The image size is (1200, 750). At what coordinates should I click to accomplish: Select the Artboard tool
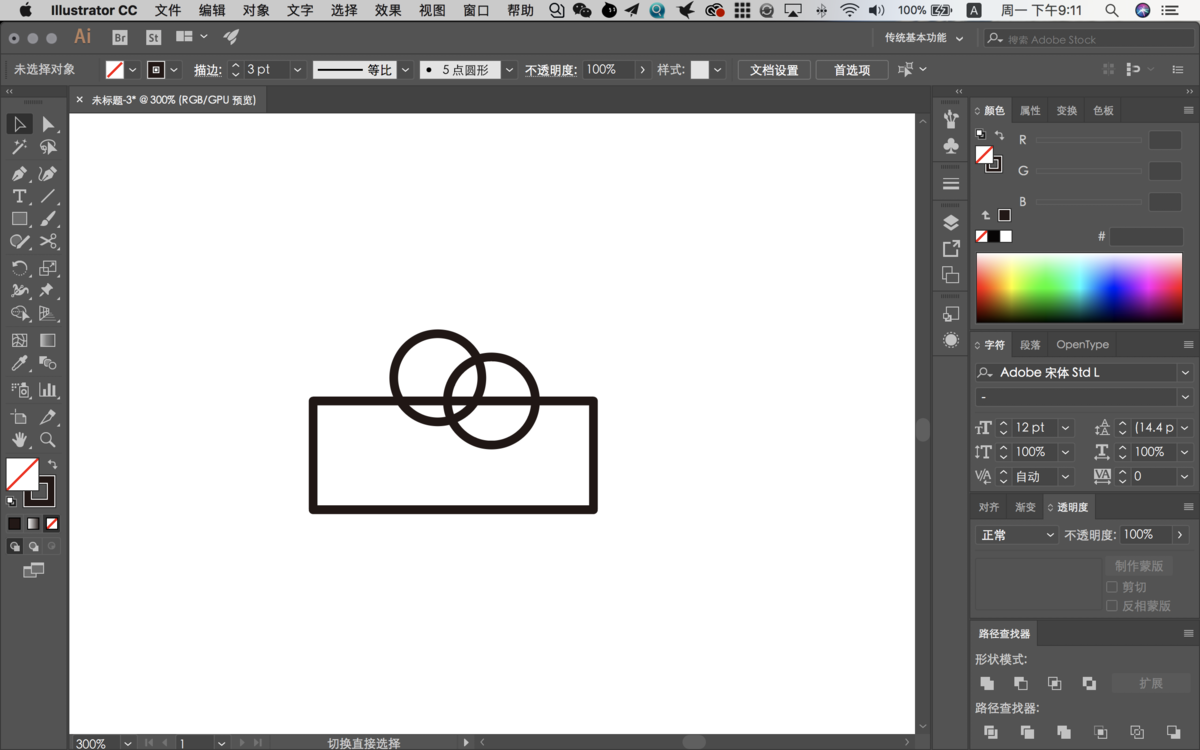(x=19, y=417)
